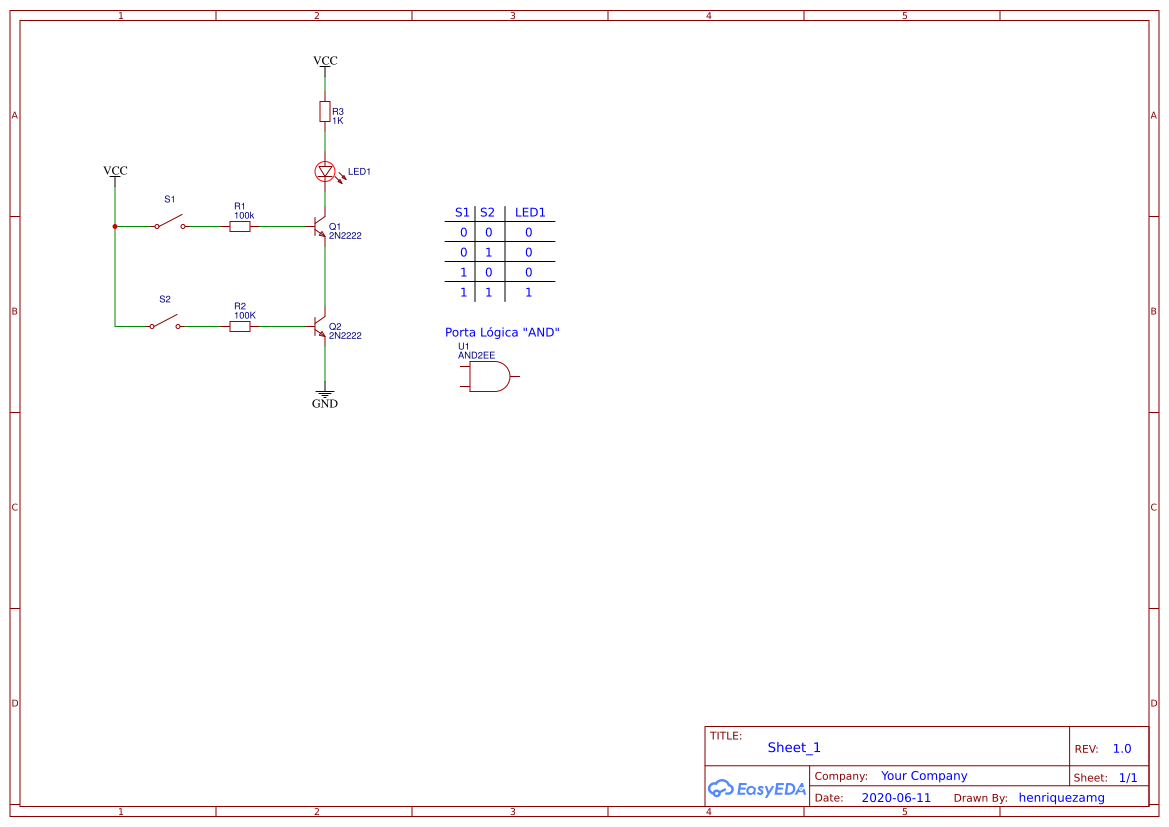Select the U1 AND2EE gate symbol
Viewport: 1169px width, 827px height.
[x=490, y=376]
